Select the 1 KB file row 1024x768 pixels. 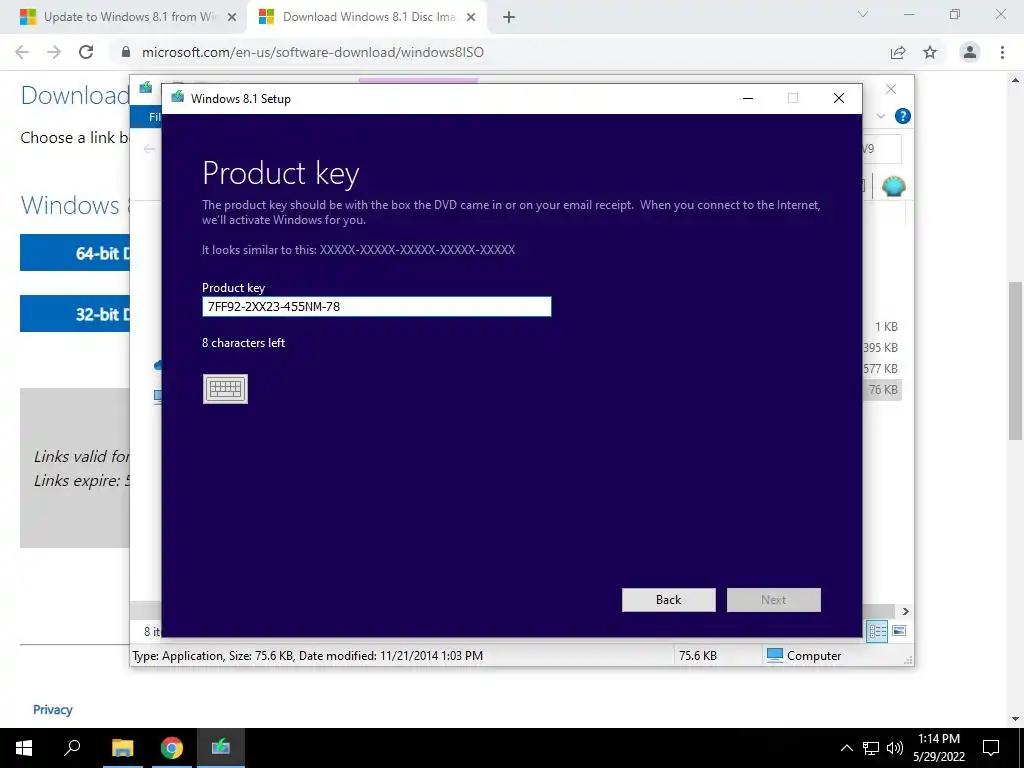pyautogui.click(x=882, y=327)
